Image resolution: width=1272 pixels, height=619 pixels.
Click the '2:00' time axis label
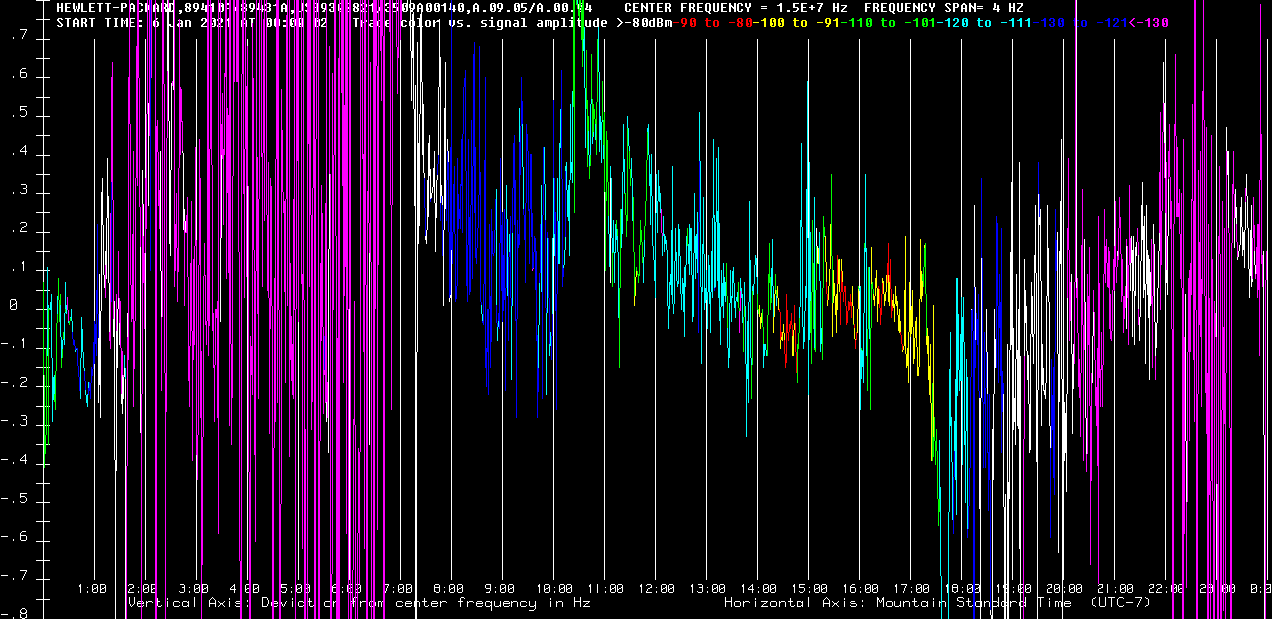(x=143, y=589)
